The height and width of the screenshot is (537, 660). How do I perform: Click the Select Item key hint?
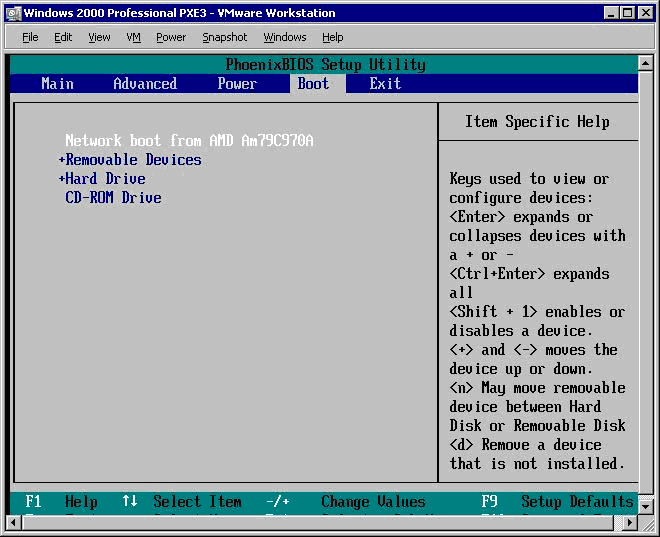tap(182, 502)
